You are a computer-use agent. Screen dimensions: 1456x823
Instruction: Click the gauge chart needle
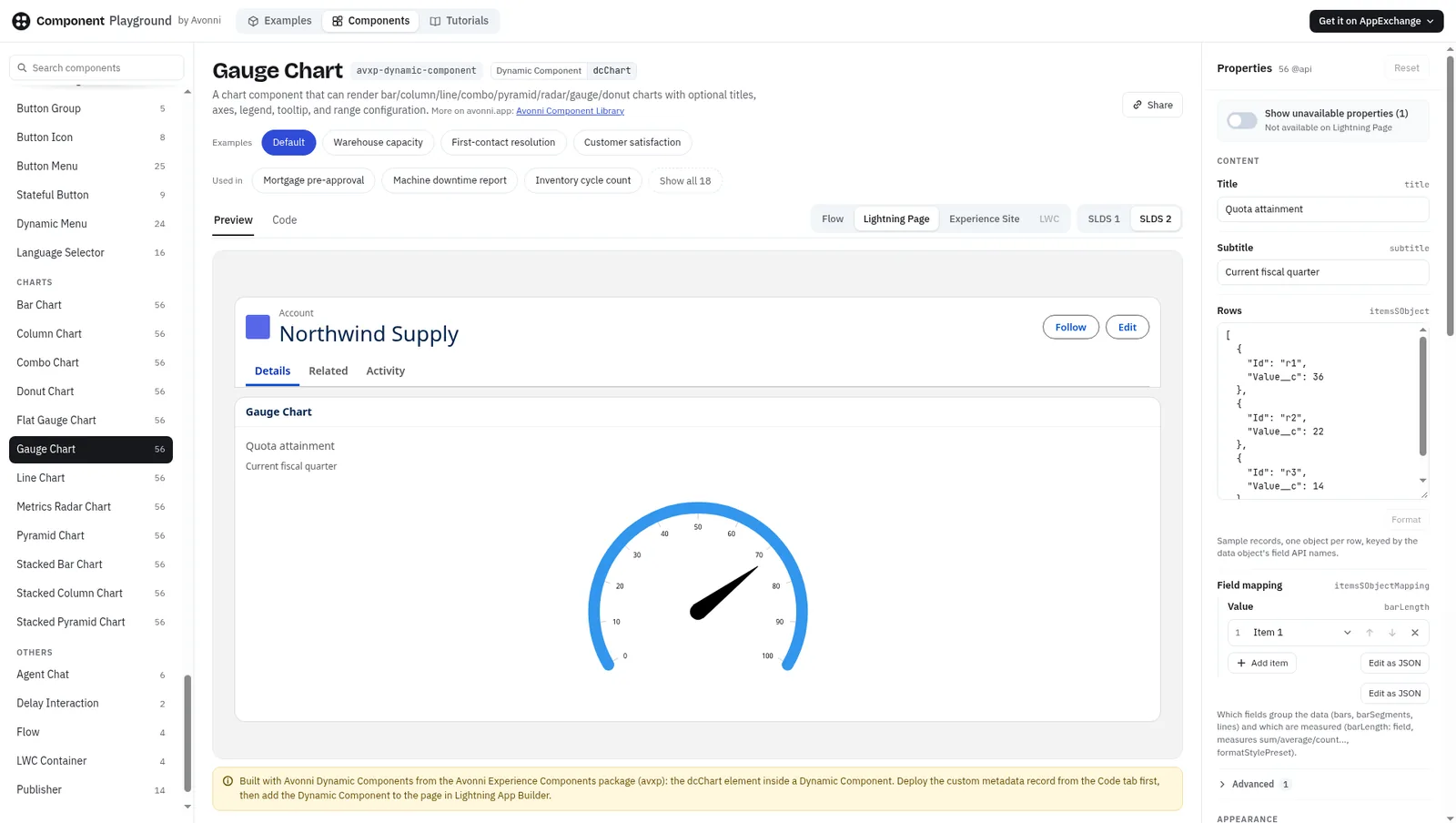pyautogui.click(x=724, y=593)
